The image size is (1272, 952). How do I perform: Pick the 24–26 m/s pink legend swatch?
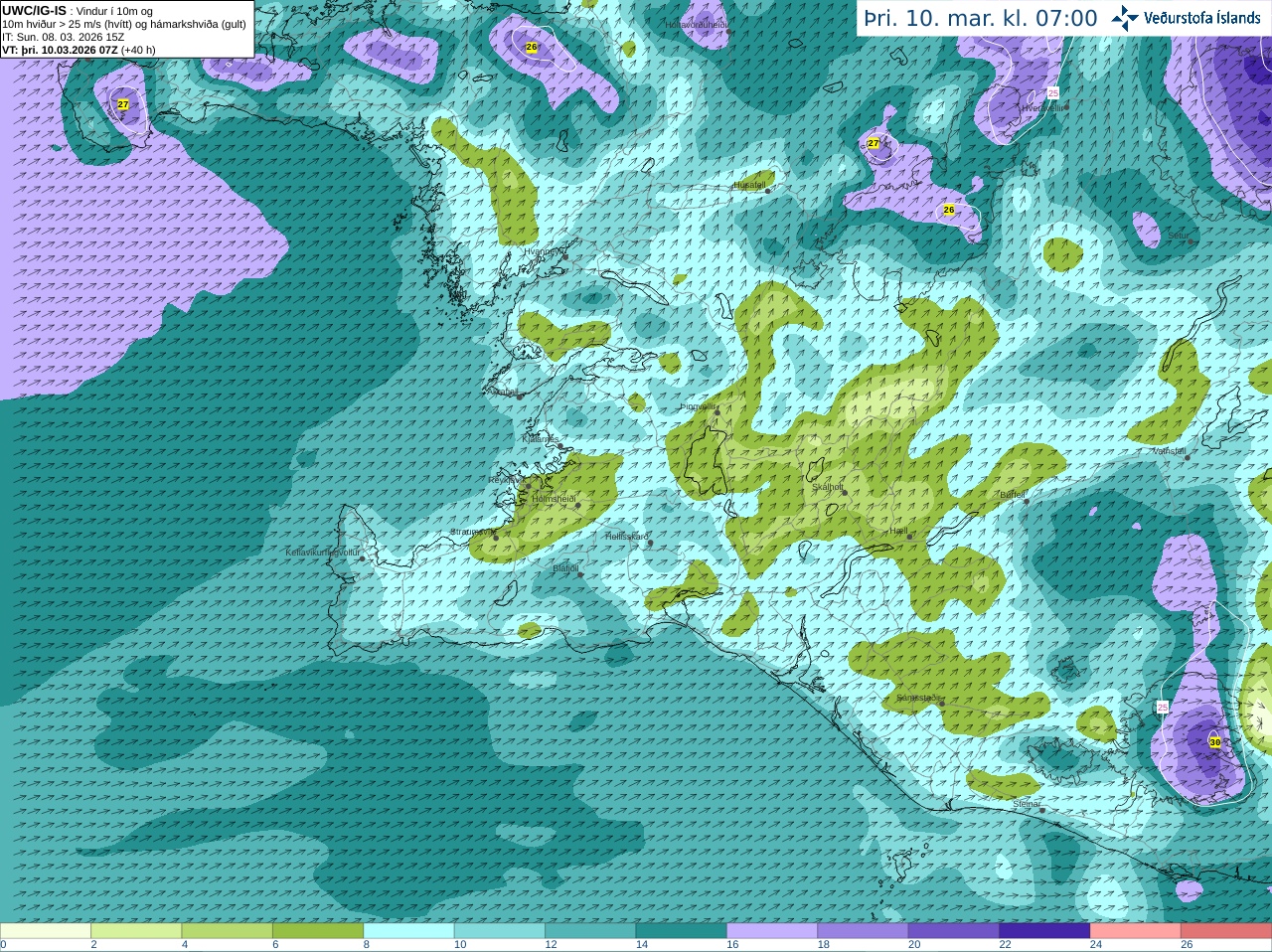1136,931
